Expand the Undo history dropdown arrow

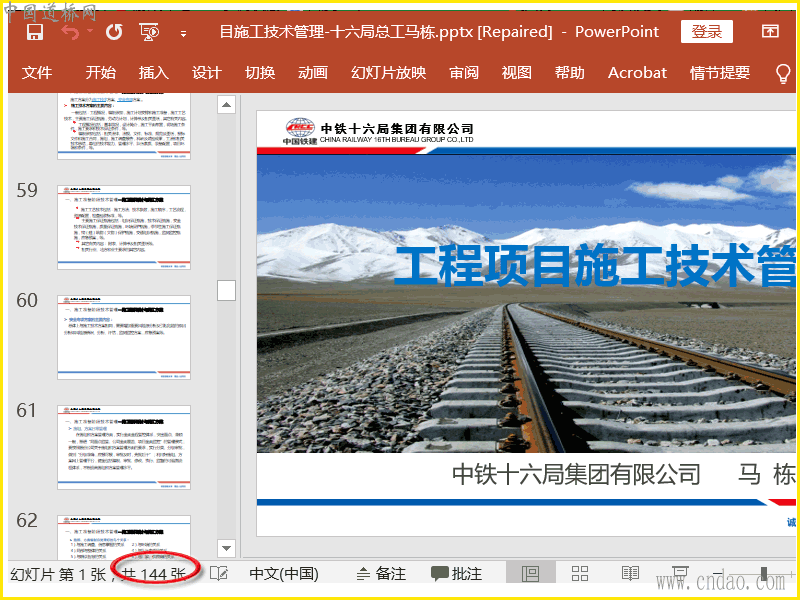pos(90,31)
